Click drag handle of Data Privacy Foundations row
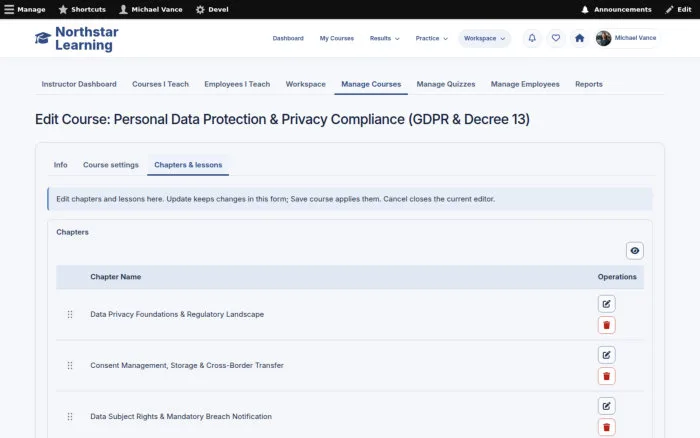Viewport: 700px width, 438px height. (x=70, y=314)
